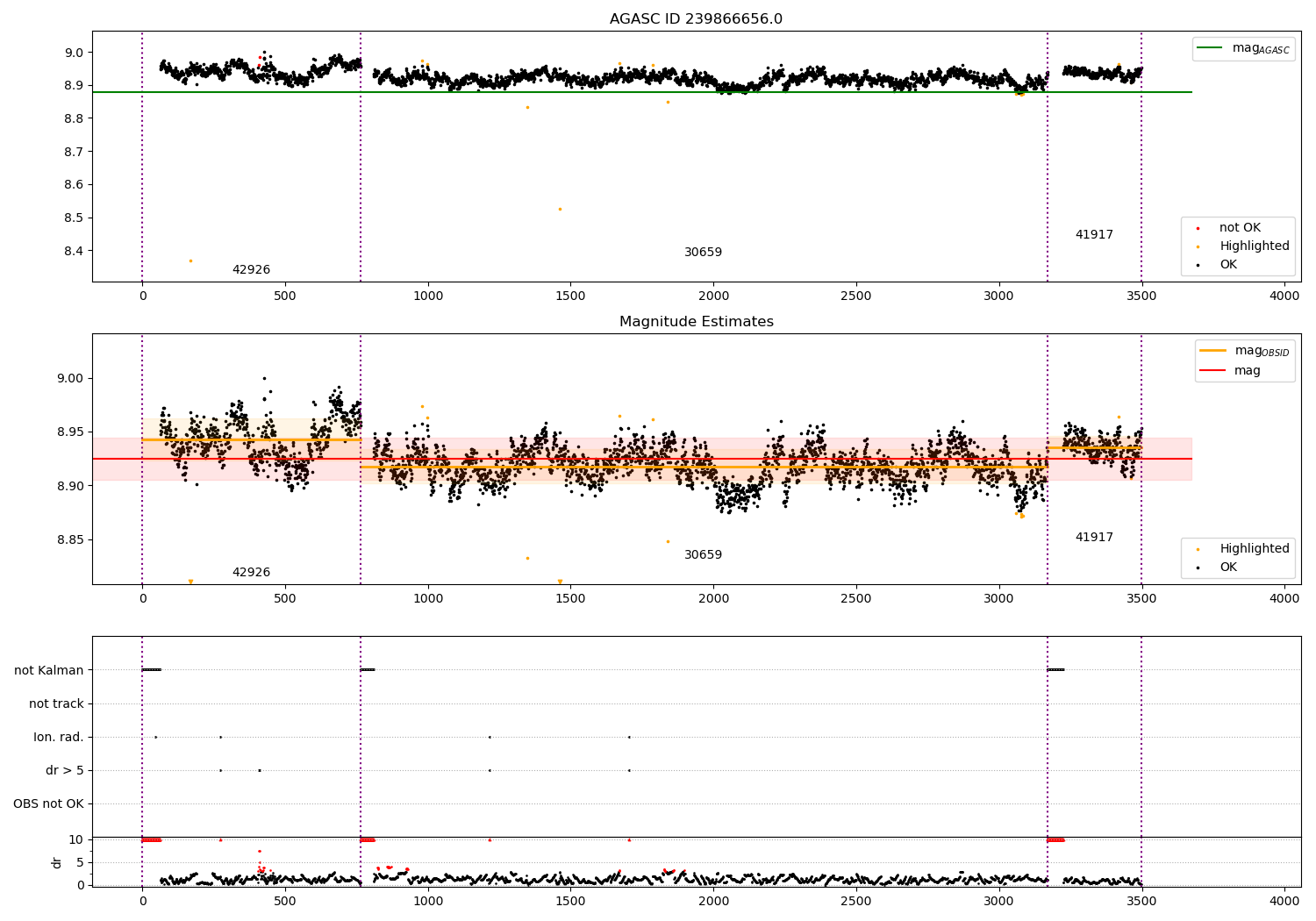Click obsid label 42926 in Magnitude Estimates plot
Screen dimensions: 1316x921
(x=251, y=573)
